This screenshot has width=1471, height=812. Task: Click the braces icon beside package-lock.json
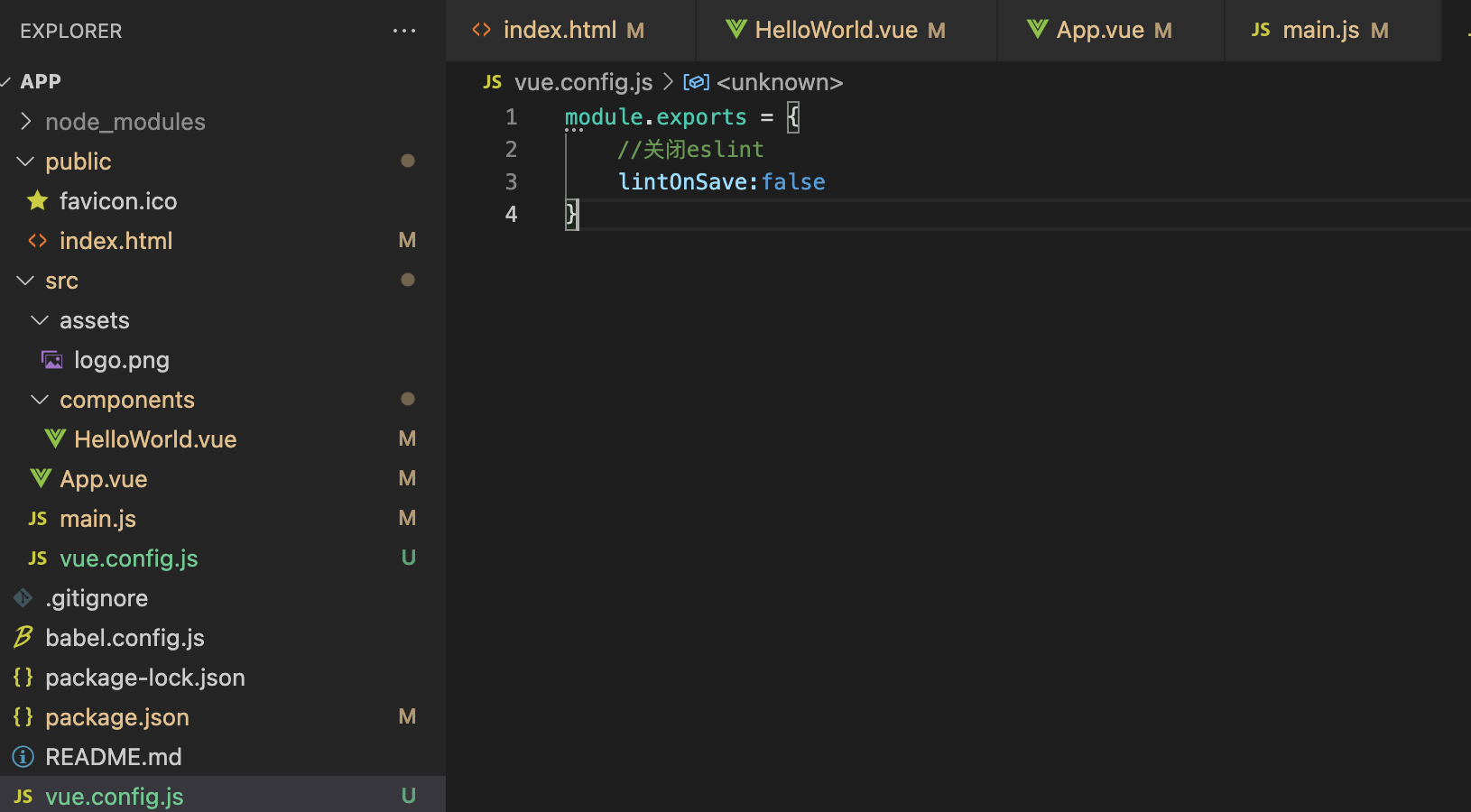23,678
